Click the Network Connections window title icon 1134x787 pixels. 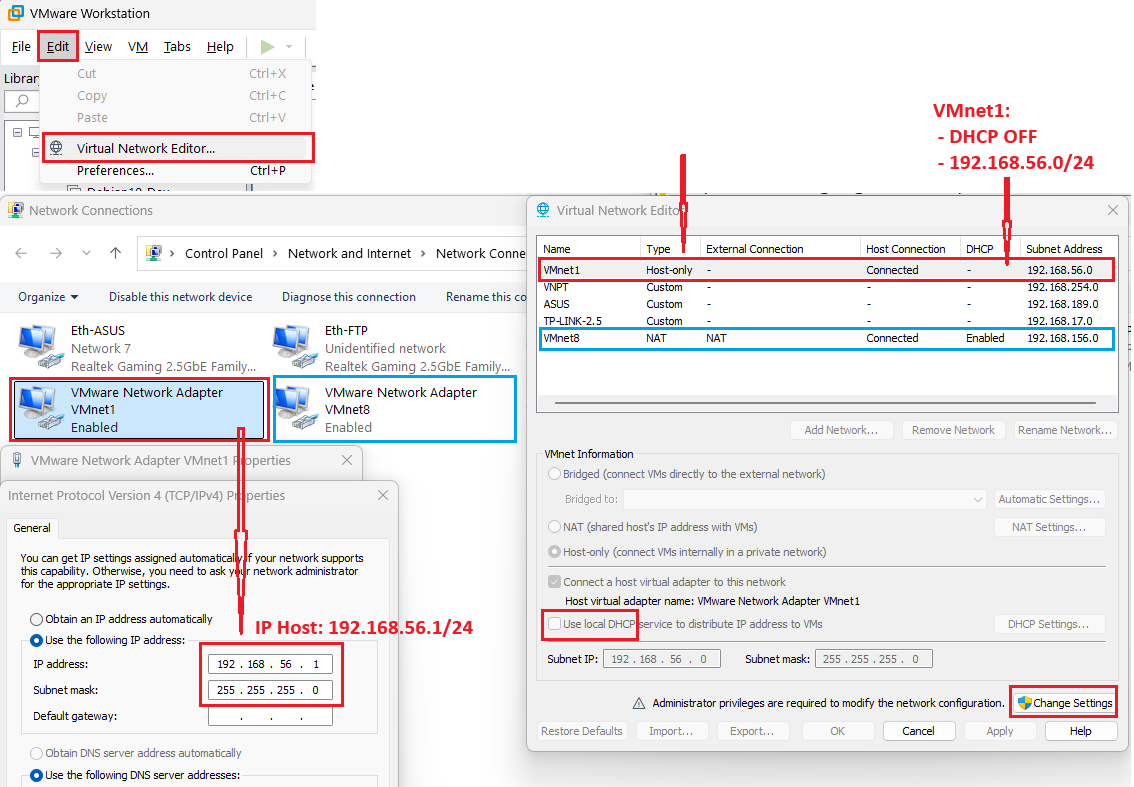pos(15,210)
